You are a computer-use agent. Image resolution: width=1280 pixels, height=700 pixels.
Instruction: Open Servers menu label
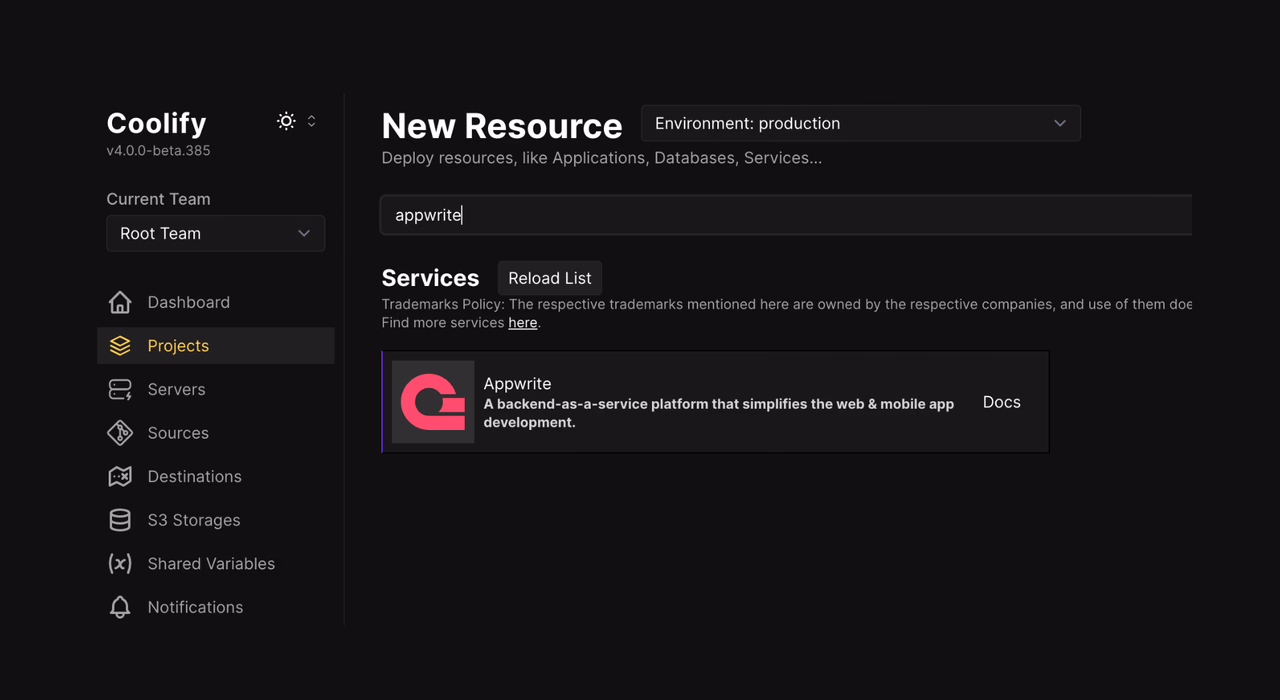(176, 389)
